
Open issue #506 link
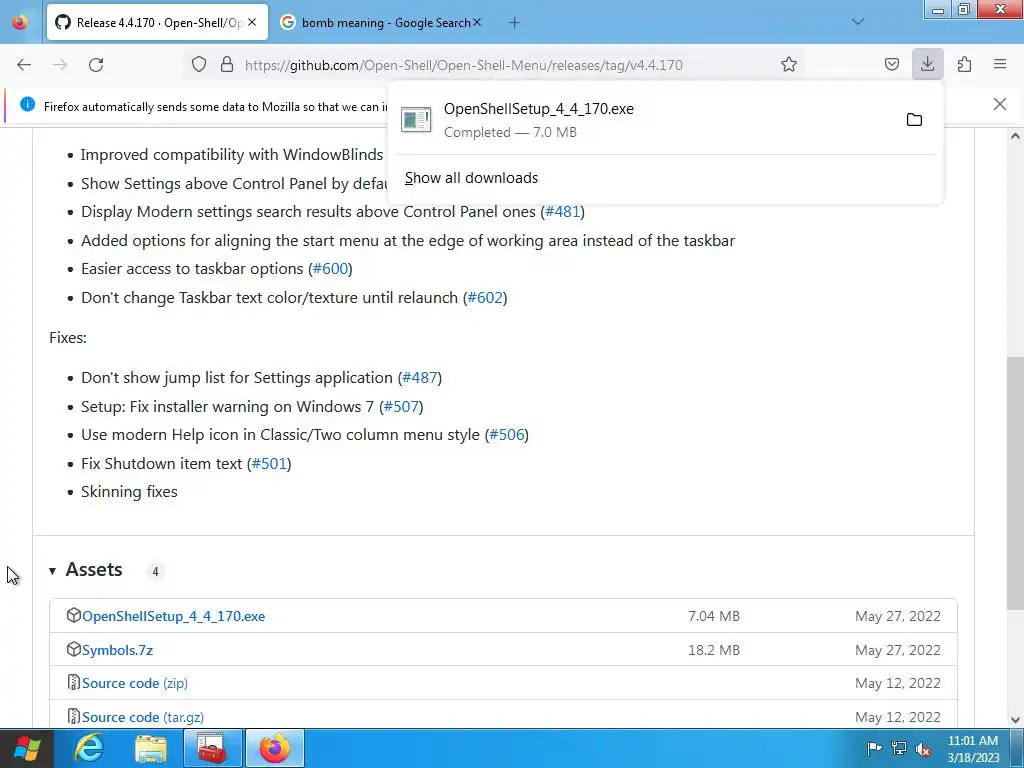coord(507,434)
